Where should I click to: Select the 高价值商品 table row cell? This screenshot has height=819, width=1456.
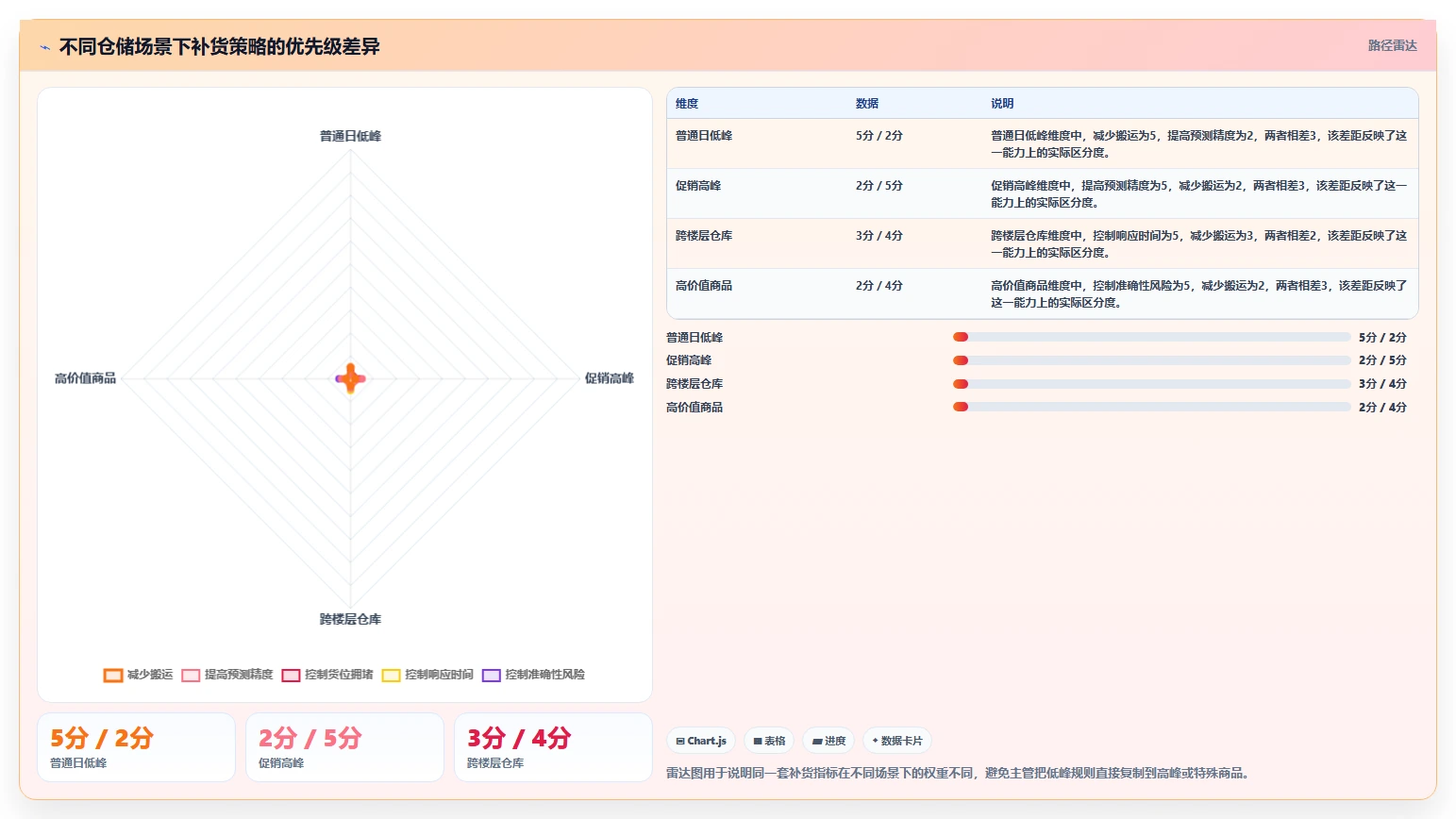pyautogui.click(x=704, y=286)
